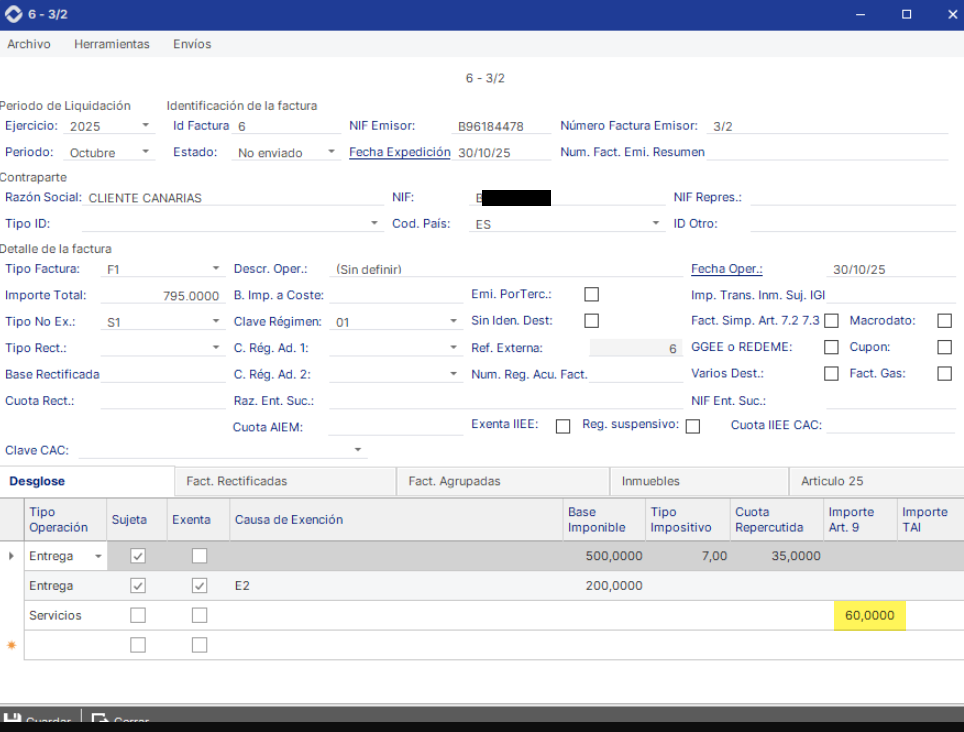Viewport: 964px width, 732px height.
Task: Check Exenta in the Servicios row
Action: [199, 615]
